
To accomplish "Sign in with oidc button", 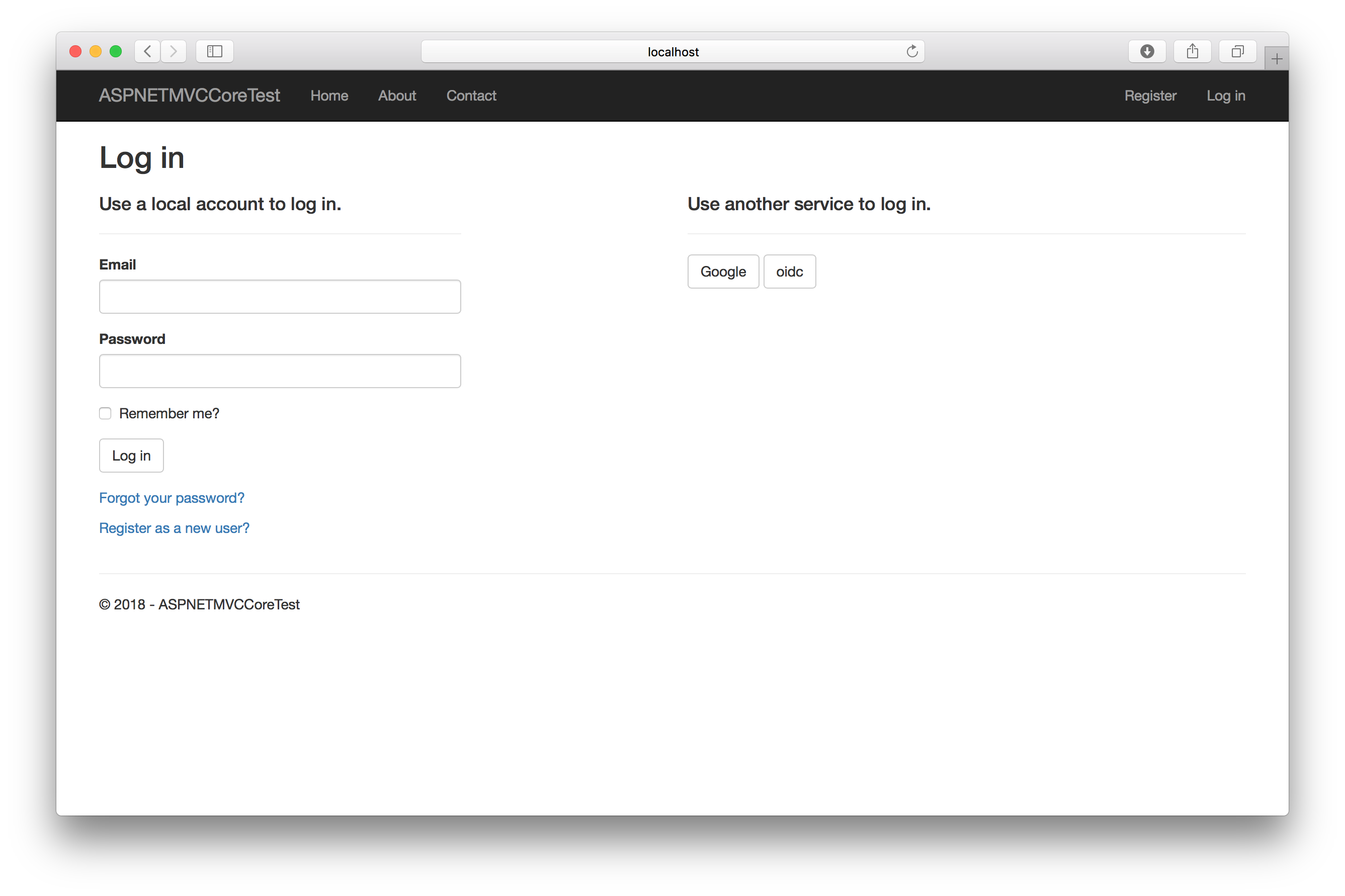I will point(789,272).
